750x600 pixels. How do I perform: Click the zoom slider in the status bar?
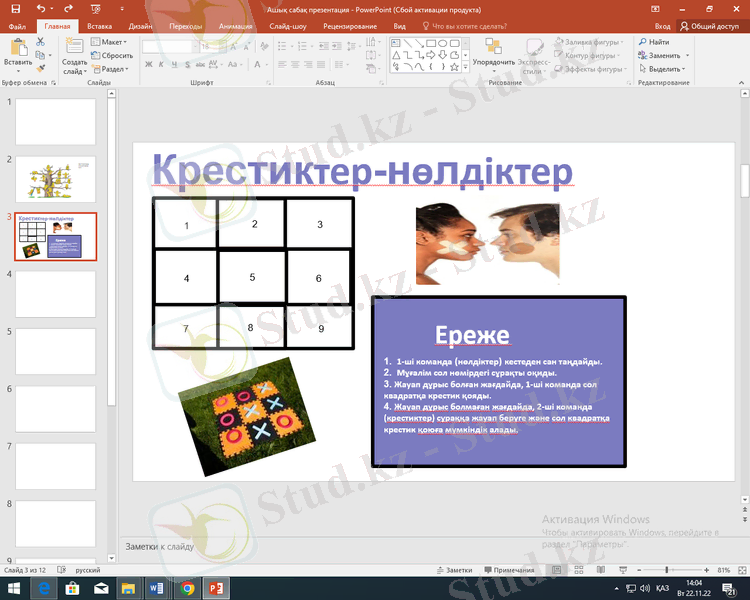(x=667, y=569)
